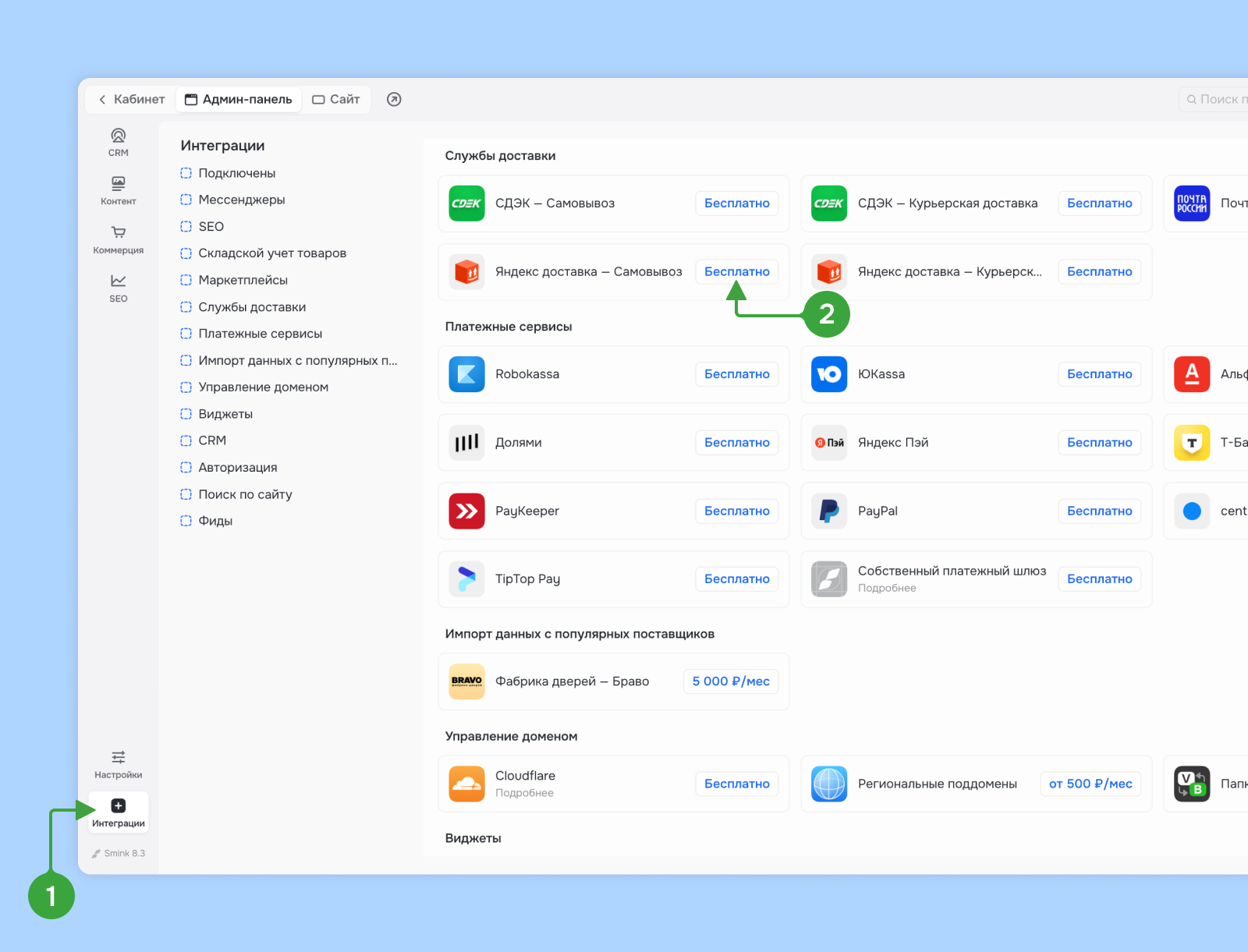
Task: Click Бесплатно for Яндекс Пэй
Action: 1100,443
